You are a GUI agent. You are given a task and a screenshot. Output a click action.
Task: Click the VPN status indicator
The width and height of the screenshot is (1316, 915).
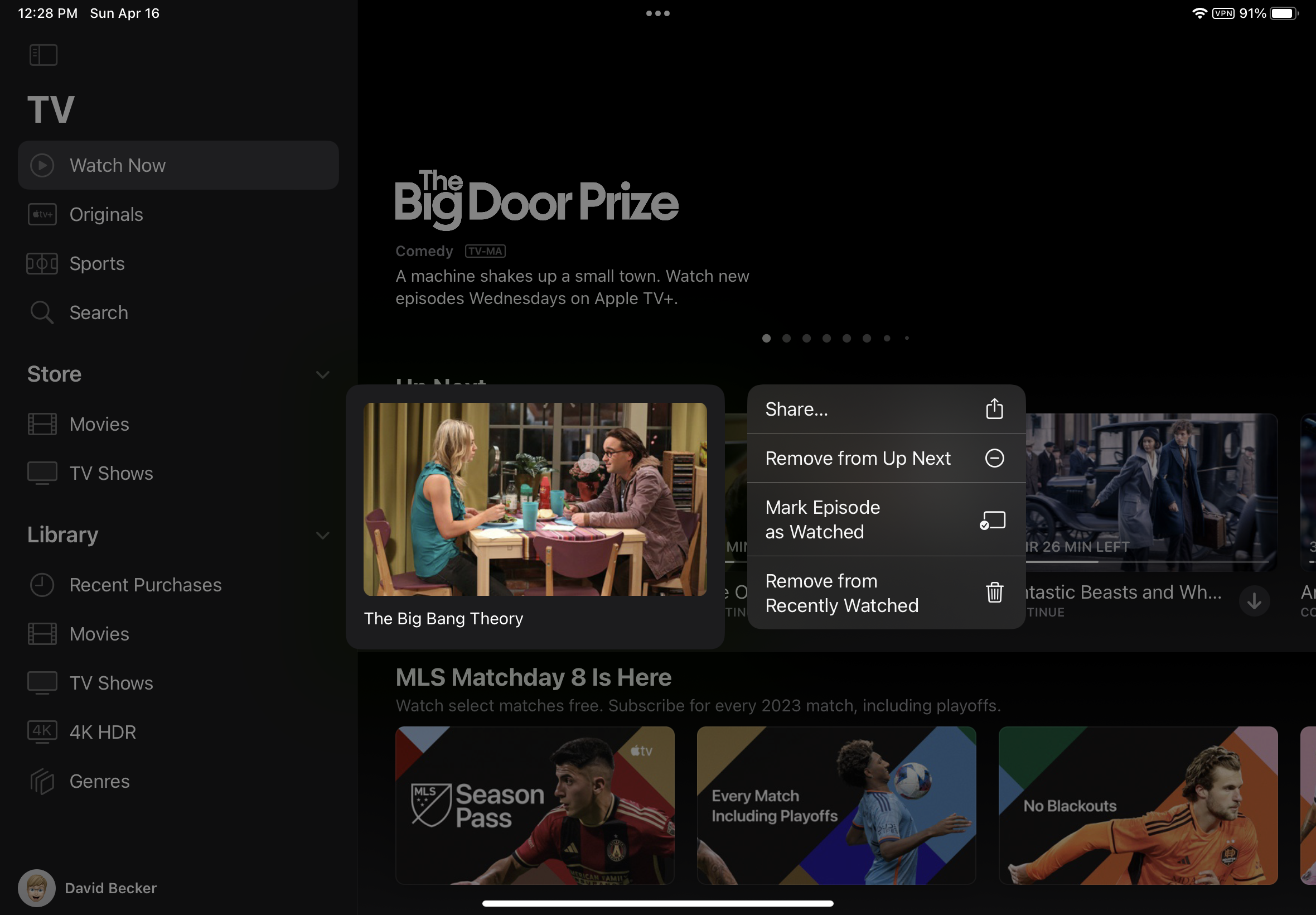tap(1223, 13)
